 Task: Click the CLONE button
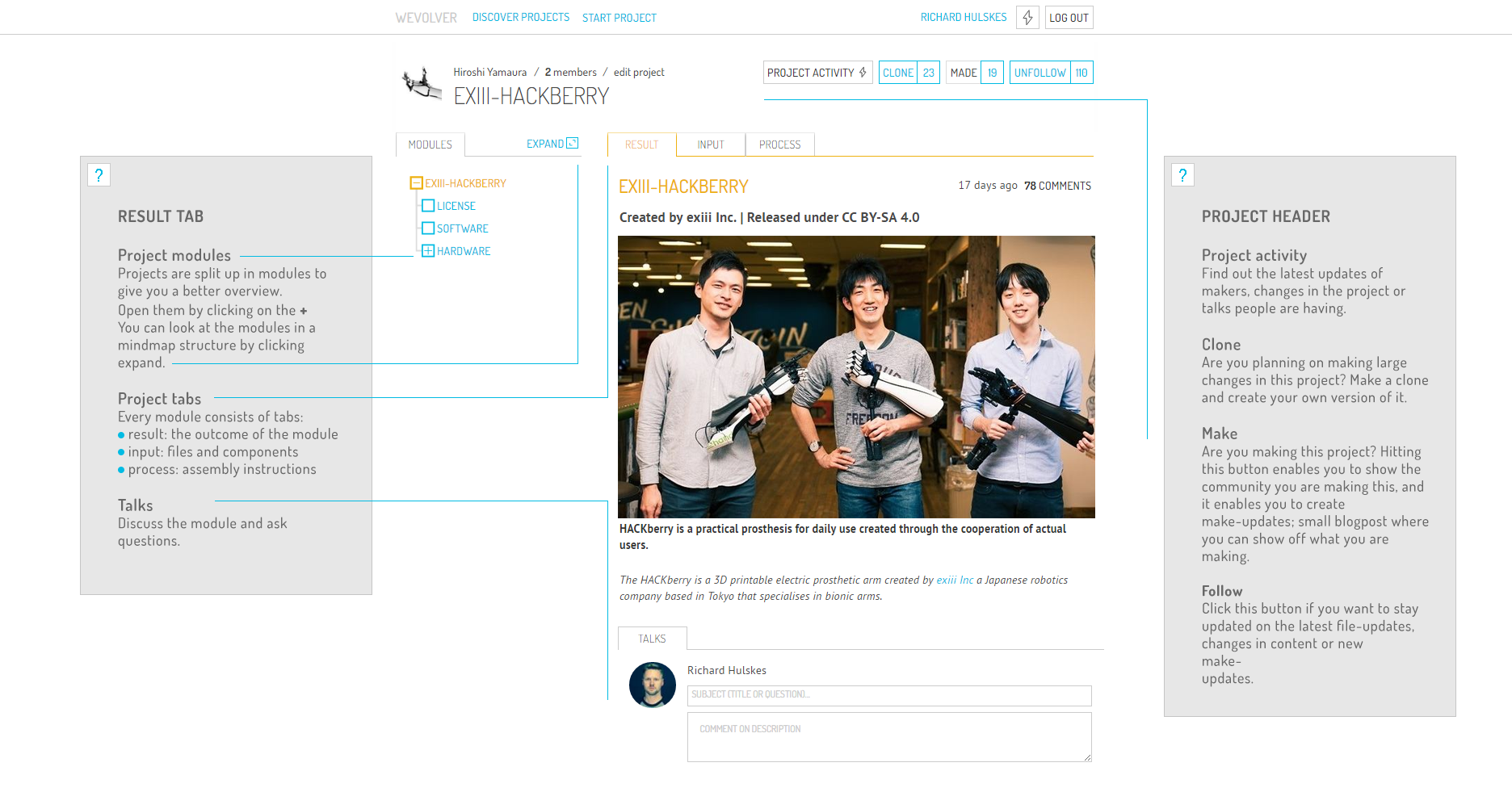click(x=898, y=73)
